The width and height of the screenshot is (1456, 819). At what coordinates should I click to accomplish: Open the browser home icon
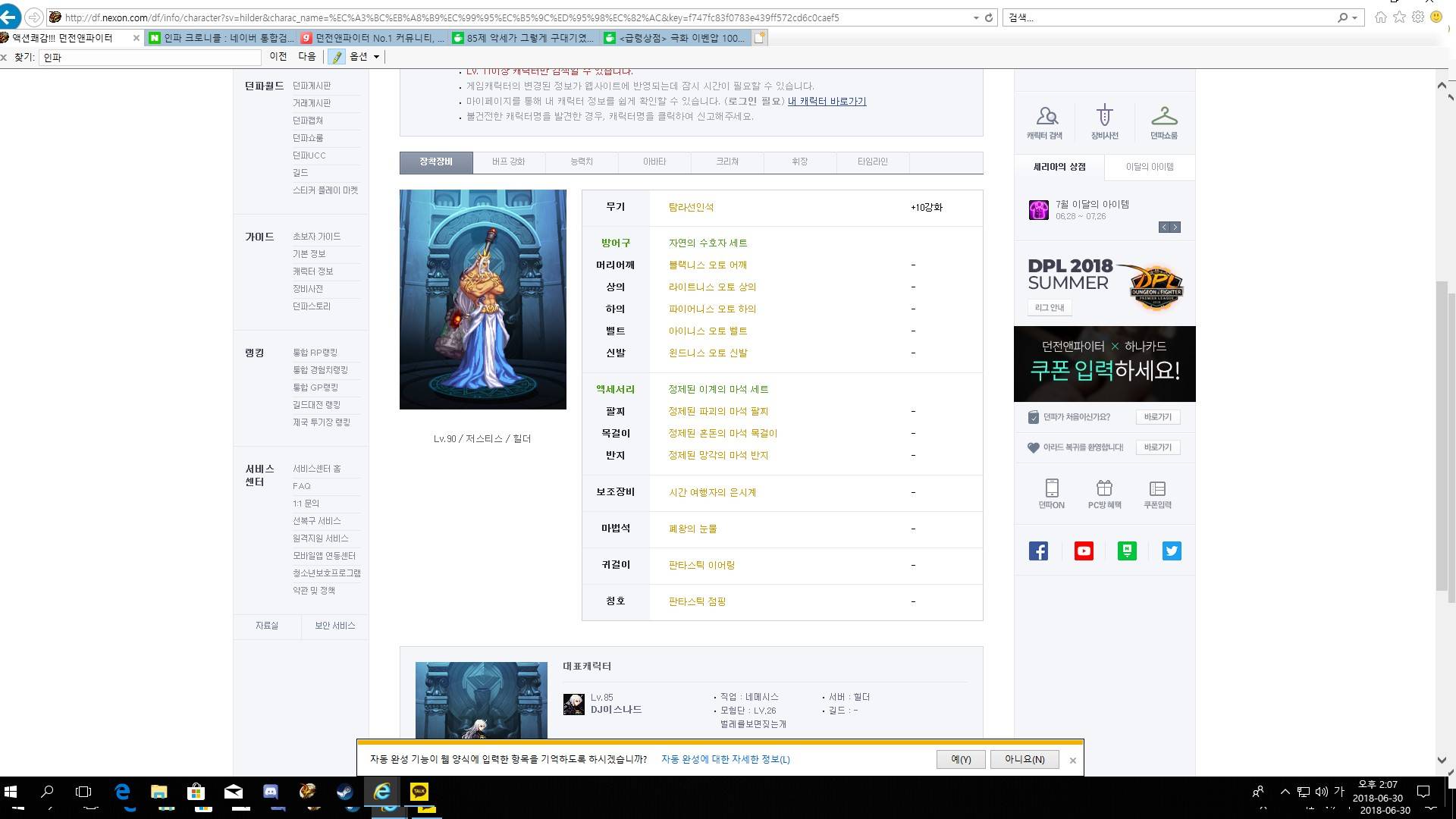click(1381, 17)
